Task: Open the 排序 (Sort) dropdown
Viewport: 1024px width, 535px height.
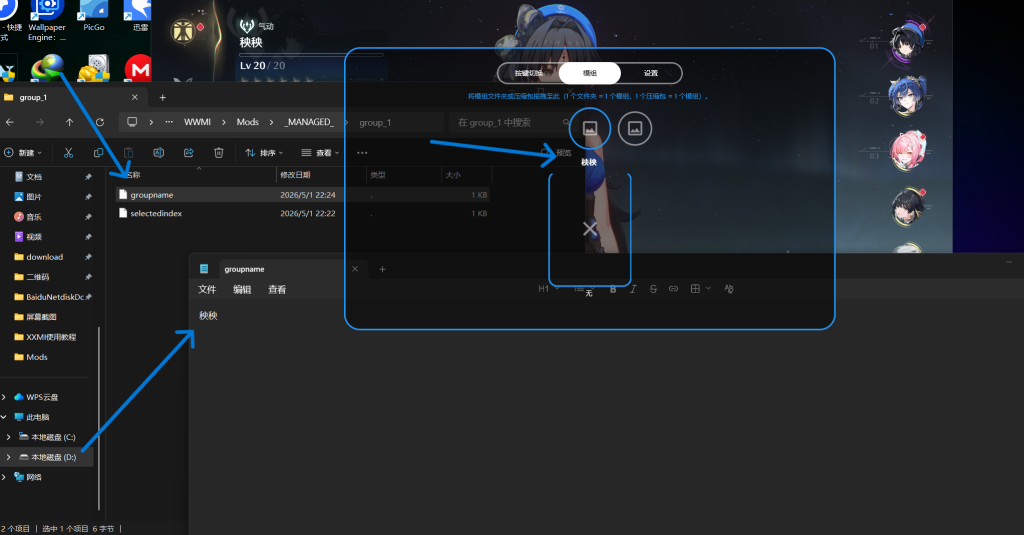Action: click(264, 153)
